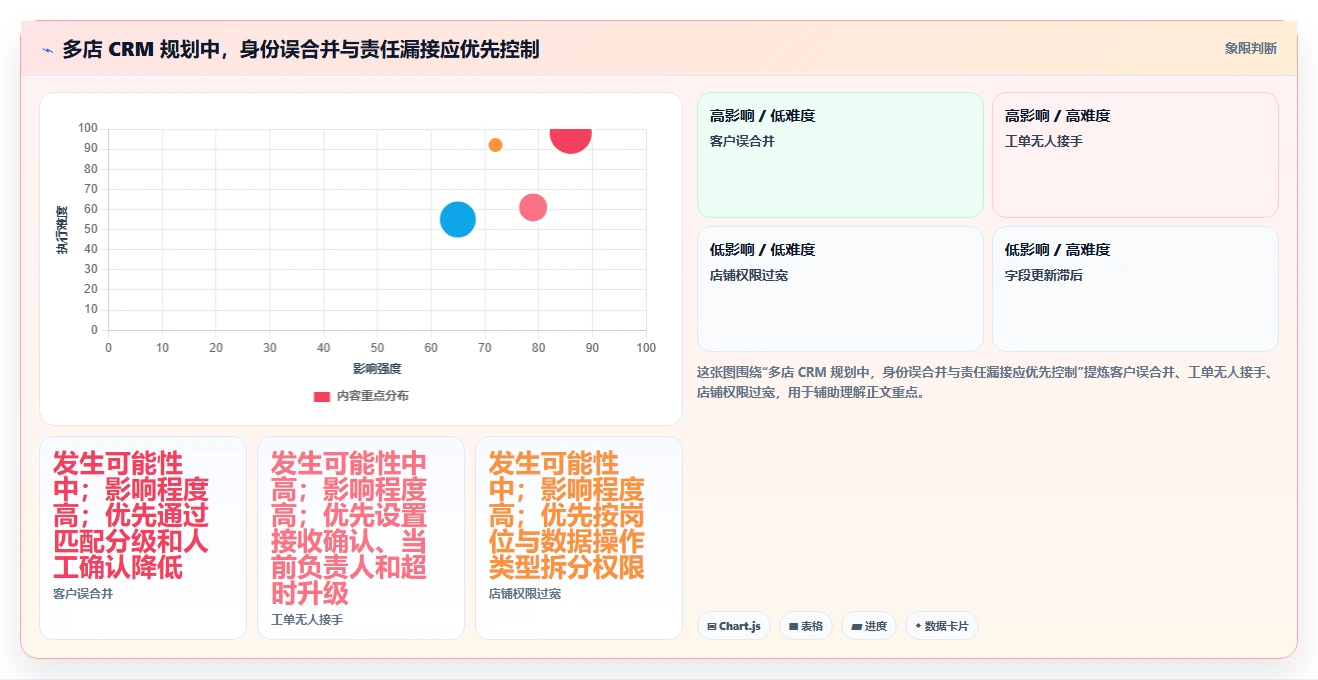Click the 执行难度 y-axis label
The height and width of the screenshot is (680, 1318).
pos(62,230)
